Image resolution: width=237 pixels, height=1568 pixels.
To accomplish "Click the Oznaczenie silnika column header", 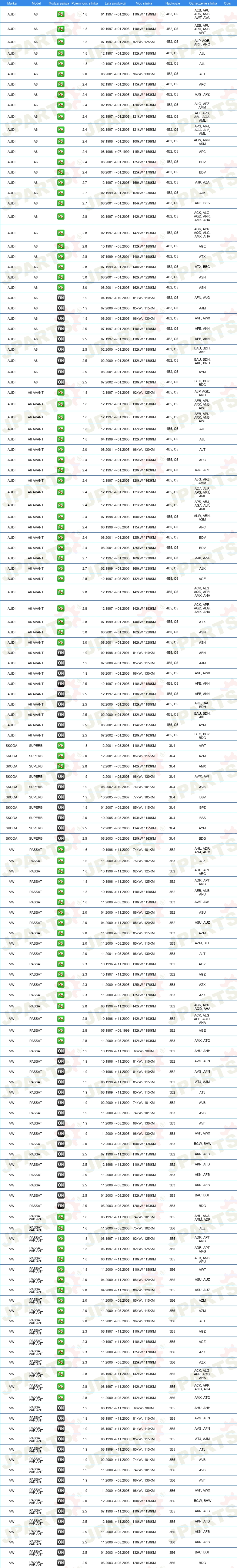I will click(x=202, y=3).
